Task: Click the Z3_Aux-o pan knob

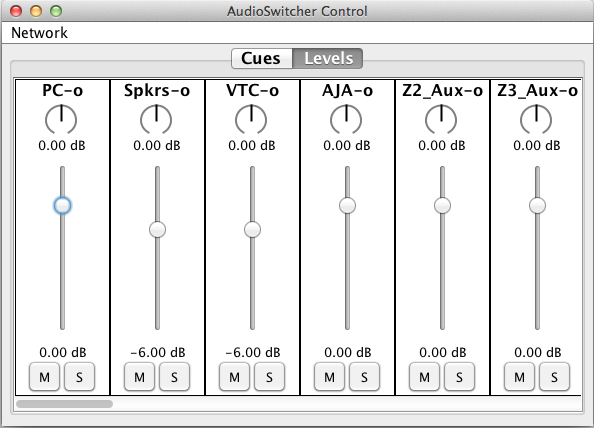Action: [x=536, y=120]
